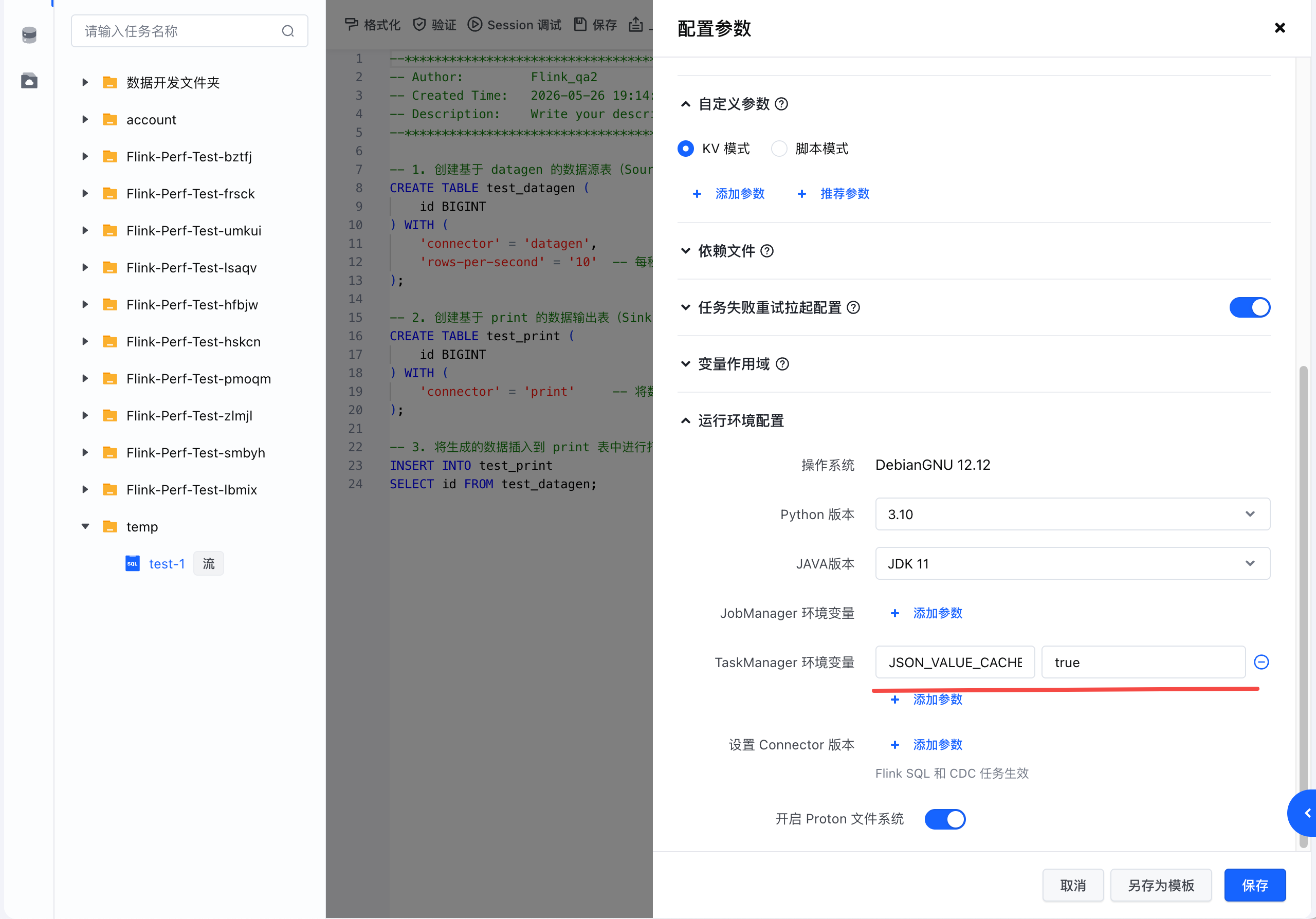This screenshot has height=919, width=1316.
Task: Open the Python 版本 dropdown
Action: 1072,514
